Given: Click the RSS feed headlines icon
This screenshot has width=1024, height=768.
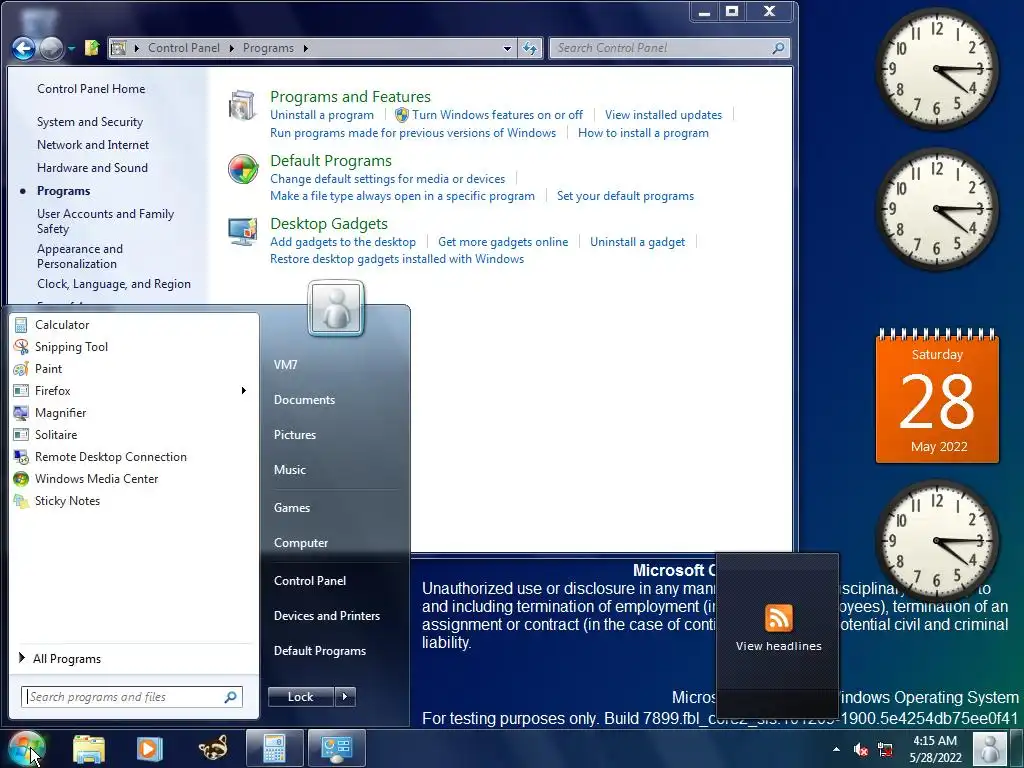Looking at the screenshot, I should [x=778, y=618].
